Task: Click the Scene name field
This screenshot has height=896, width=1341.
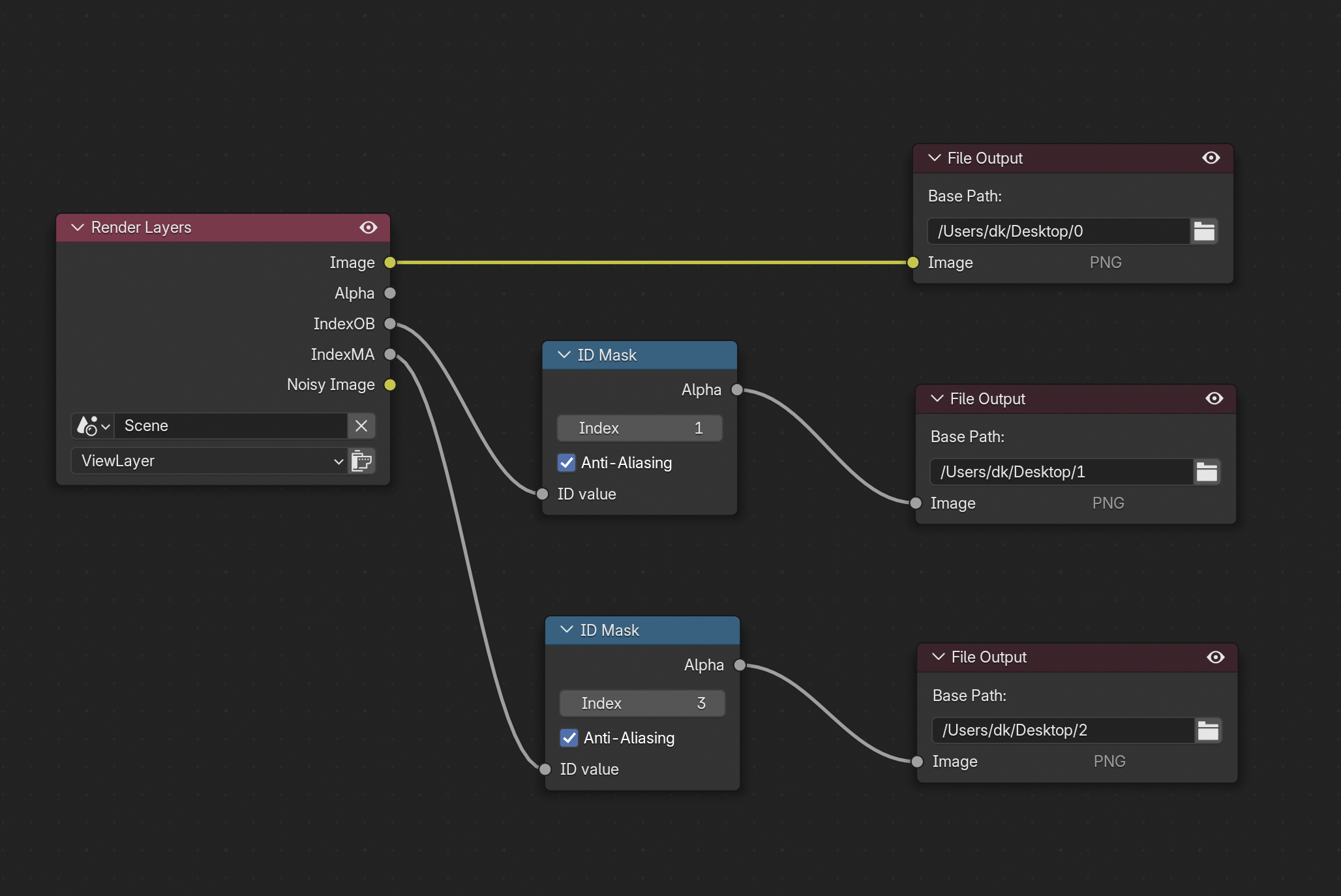Action: pos(230,426)
